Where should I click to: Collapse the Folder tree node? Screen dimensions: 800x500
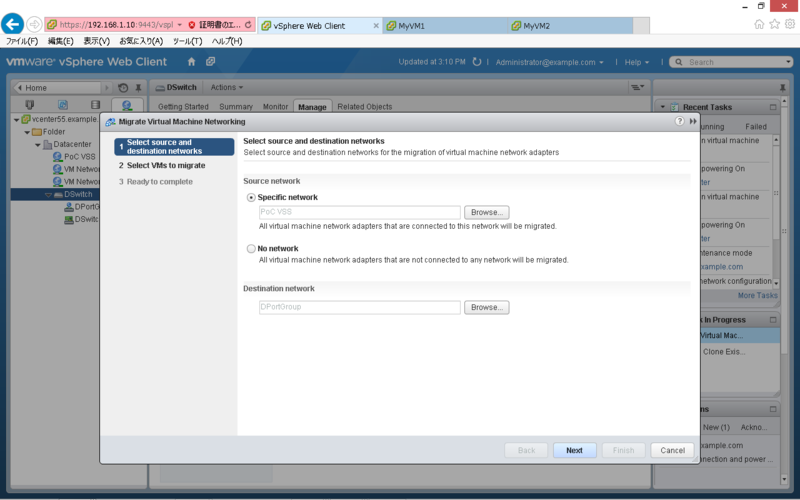(27, 132)
